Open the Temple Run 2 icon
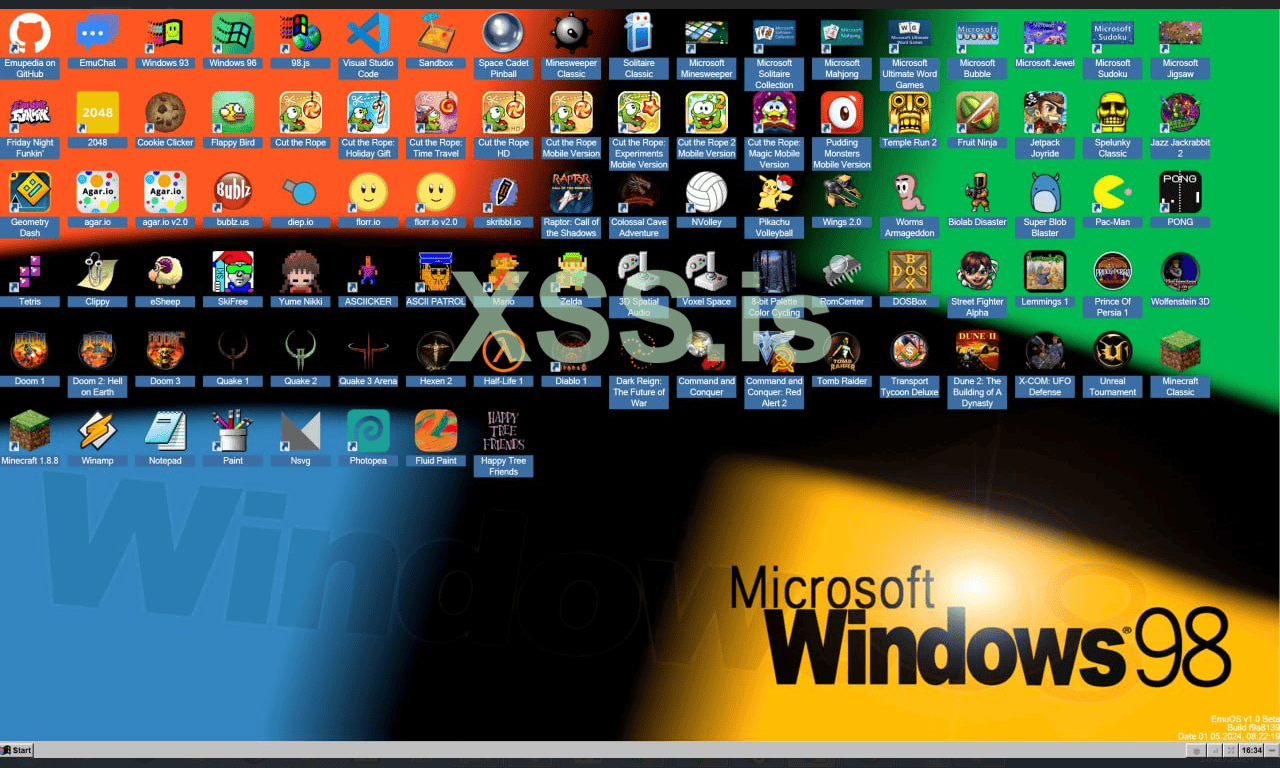Viewport: 1280px width, 768px height. [x=910, y=113]
